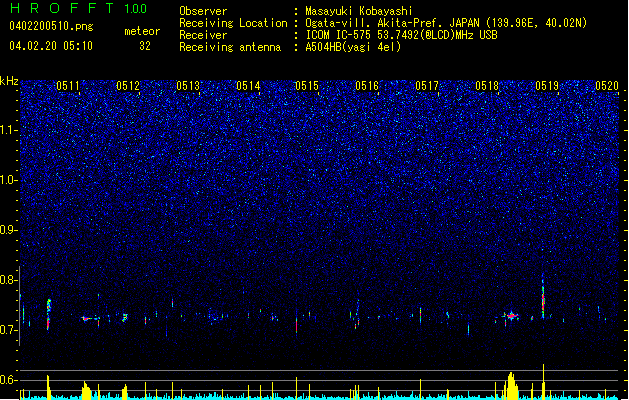
Task: Click the 0520 time marker
Action: (x=607, y=86)
